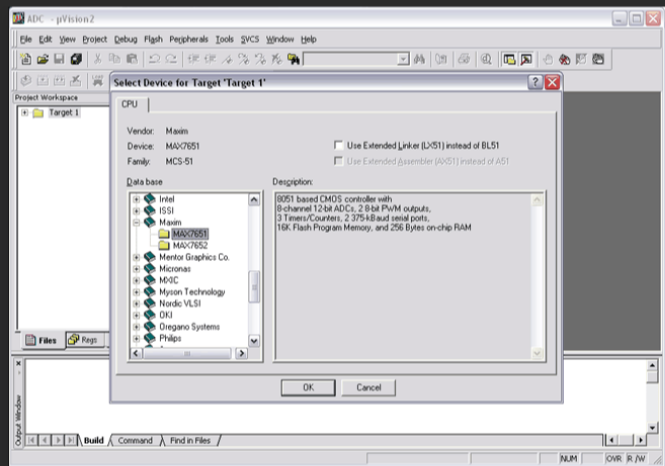Click the dialog help question mark button

(535, 82)
